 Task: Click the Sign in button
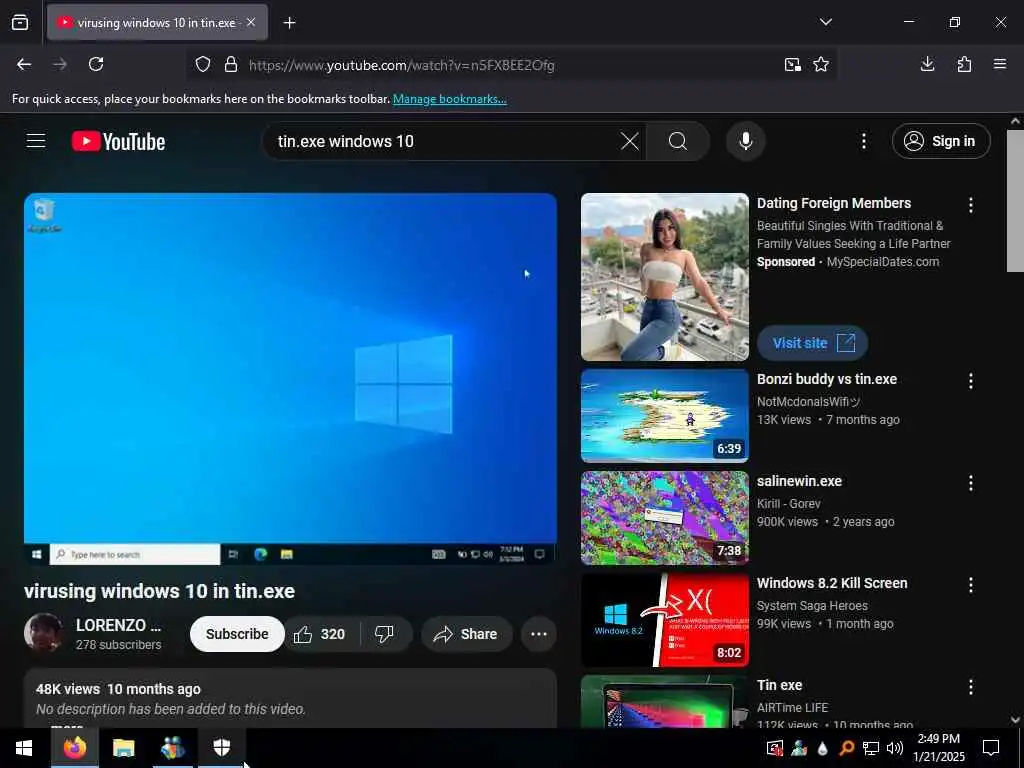pos(941,141)
